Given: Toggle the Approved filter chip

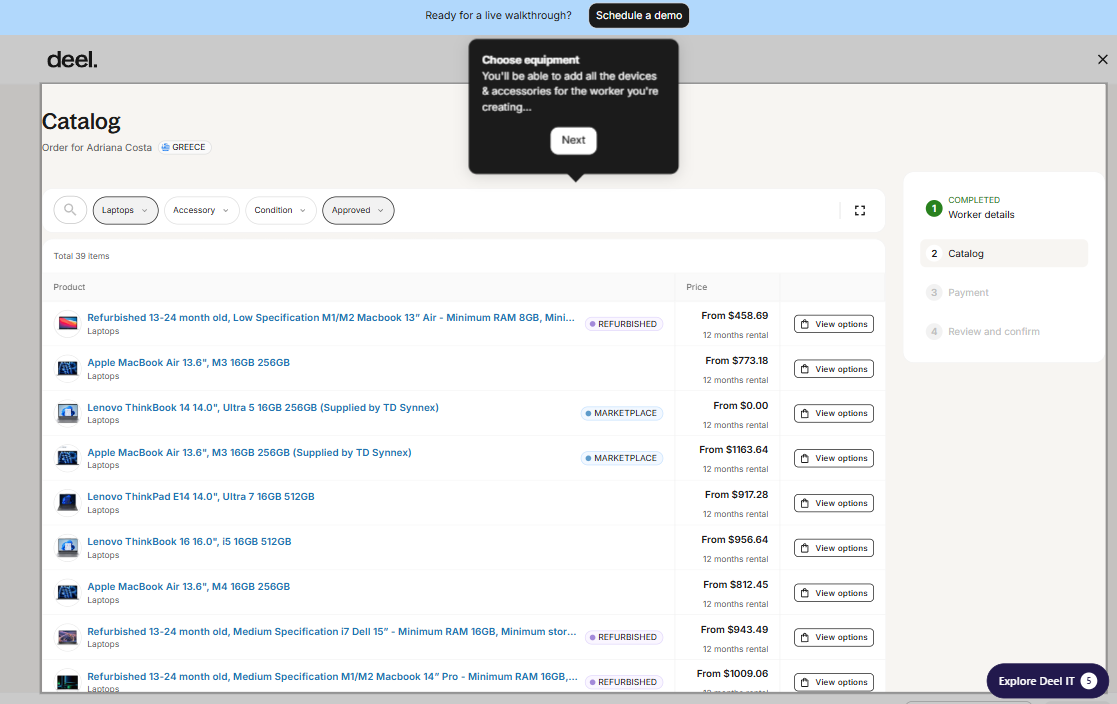Looking at the screenshot, I should pos(357,210).
